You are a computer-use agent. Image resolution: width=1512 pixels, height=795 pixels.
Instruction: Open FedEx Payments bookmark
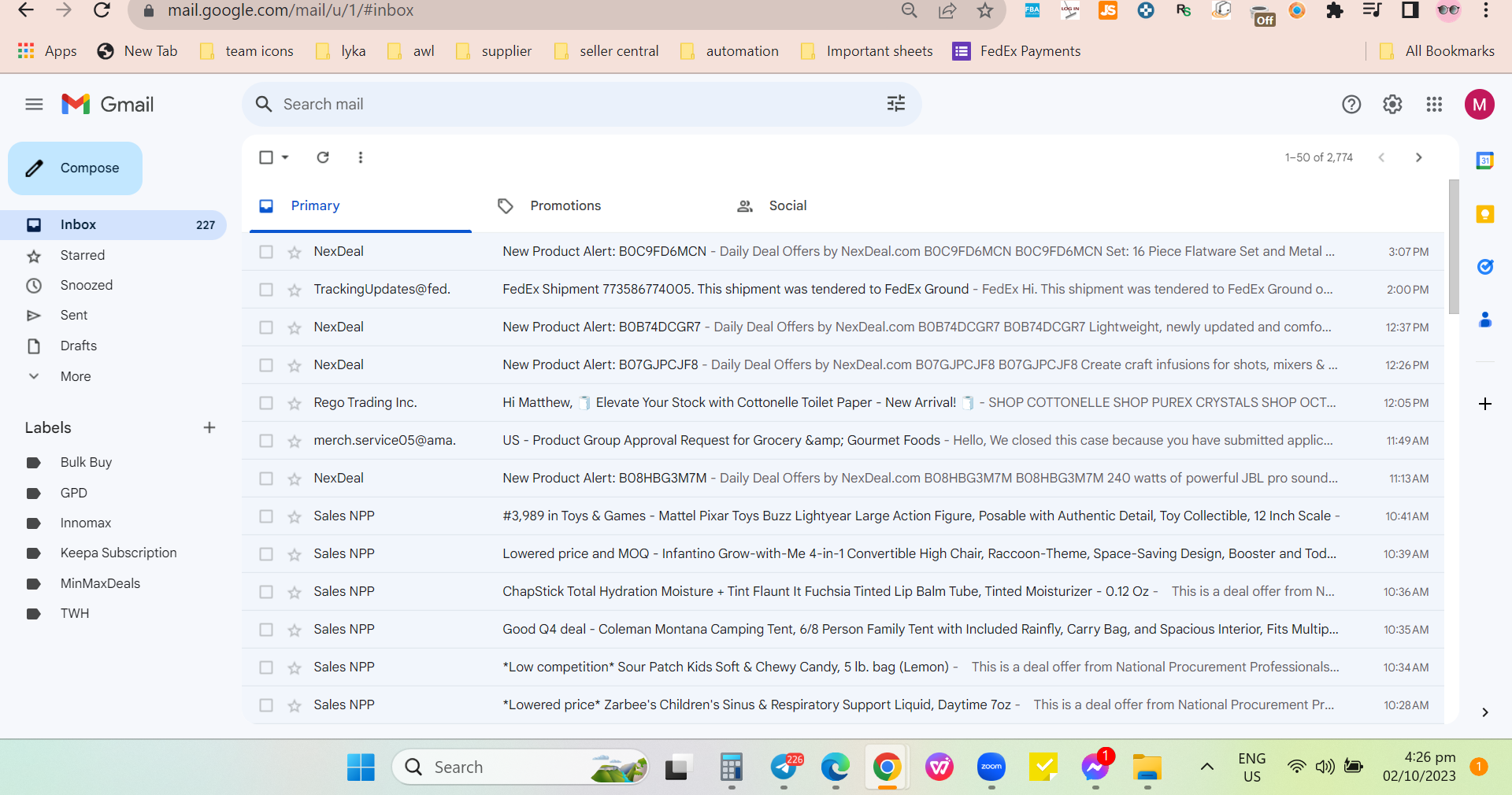(x=1017, y=51)
